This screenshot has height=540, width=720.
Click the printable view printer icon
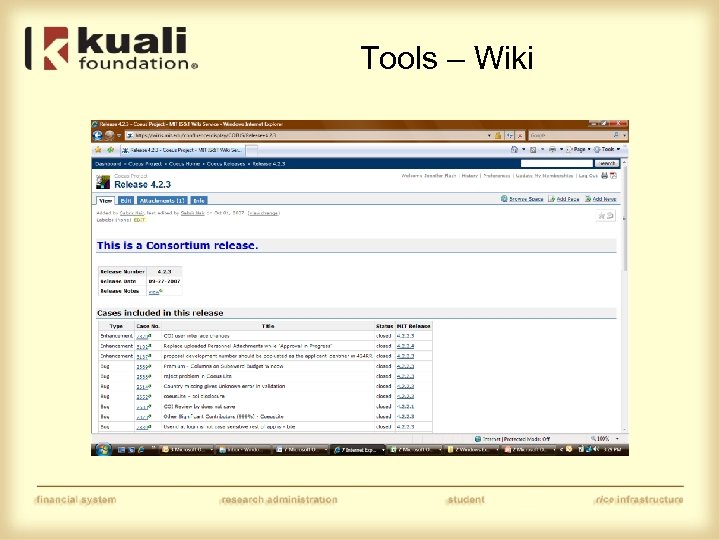[605, 176]
